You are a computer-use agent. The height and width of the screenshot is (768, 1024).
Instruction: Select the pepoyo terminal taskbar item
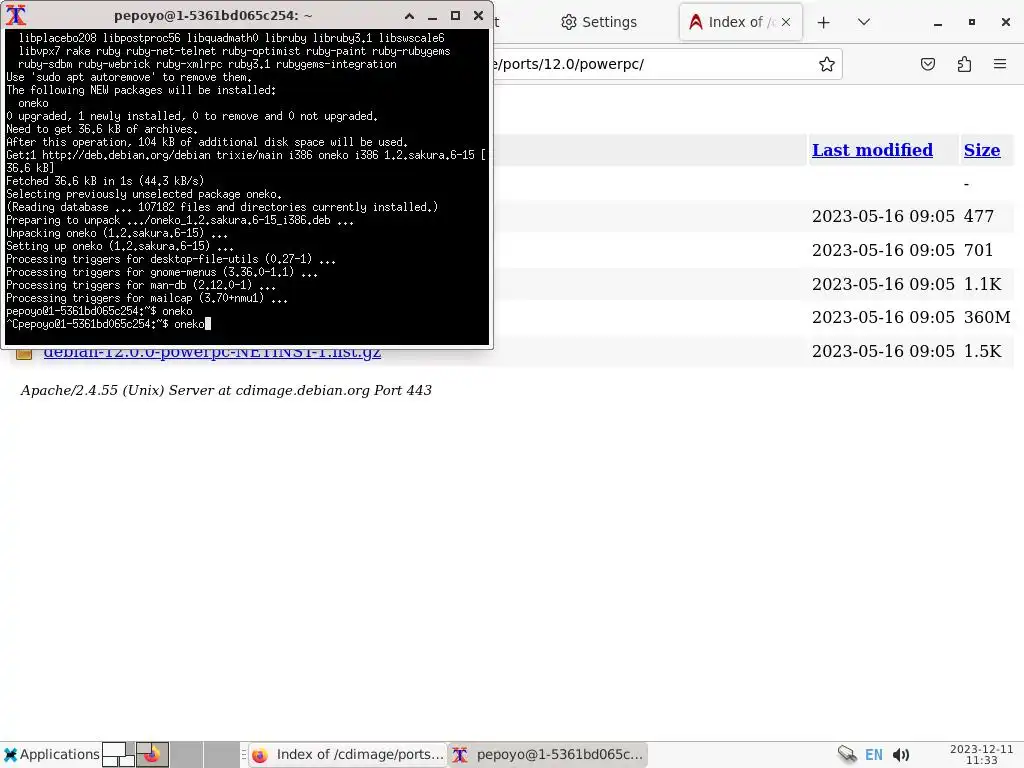pyautogui.click(x=549, y=754)
